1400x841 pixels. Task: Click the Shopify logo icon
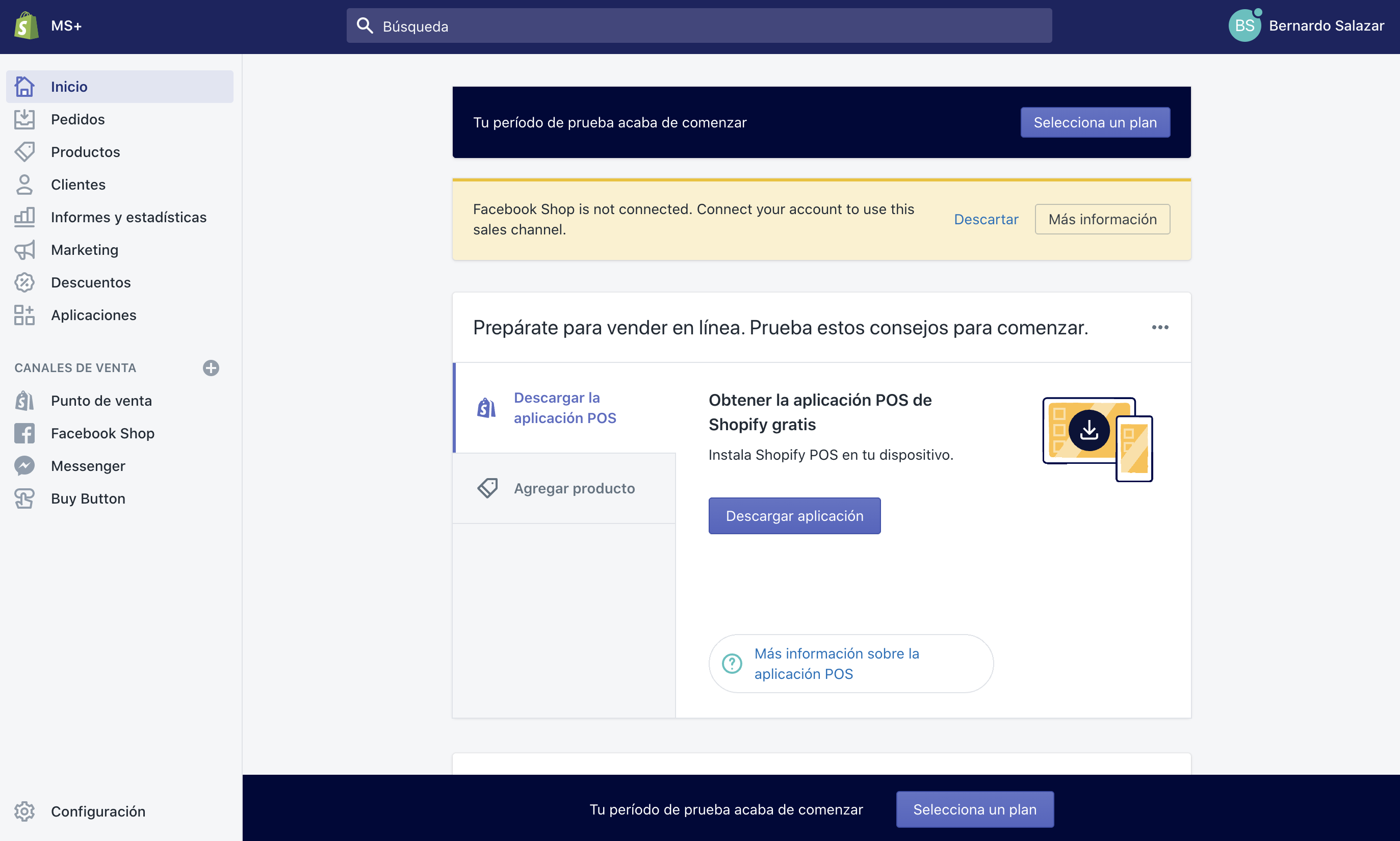26,25
